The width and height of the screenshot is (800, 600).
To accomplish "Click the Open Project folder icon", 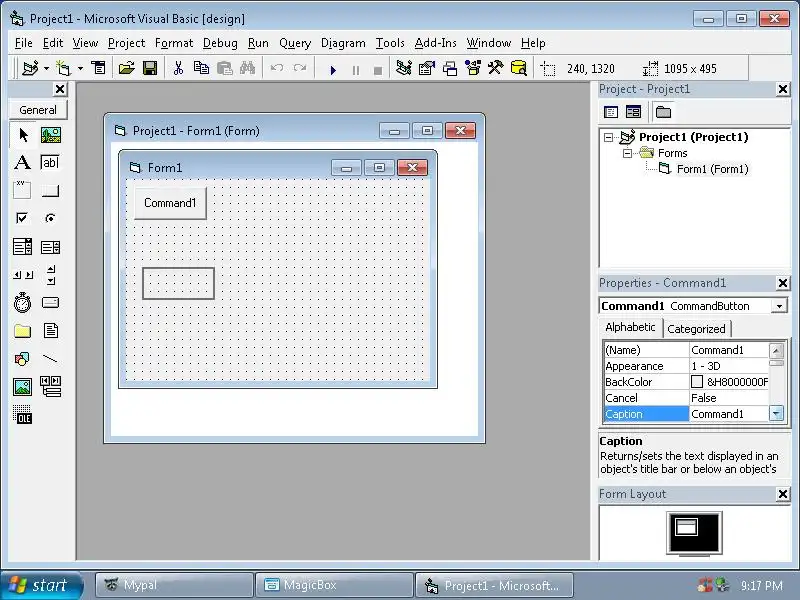I will (x=127, y=68).
